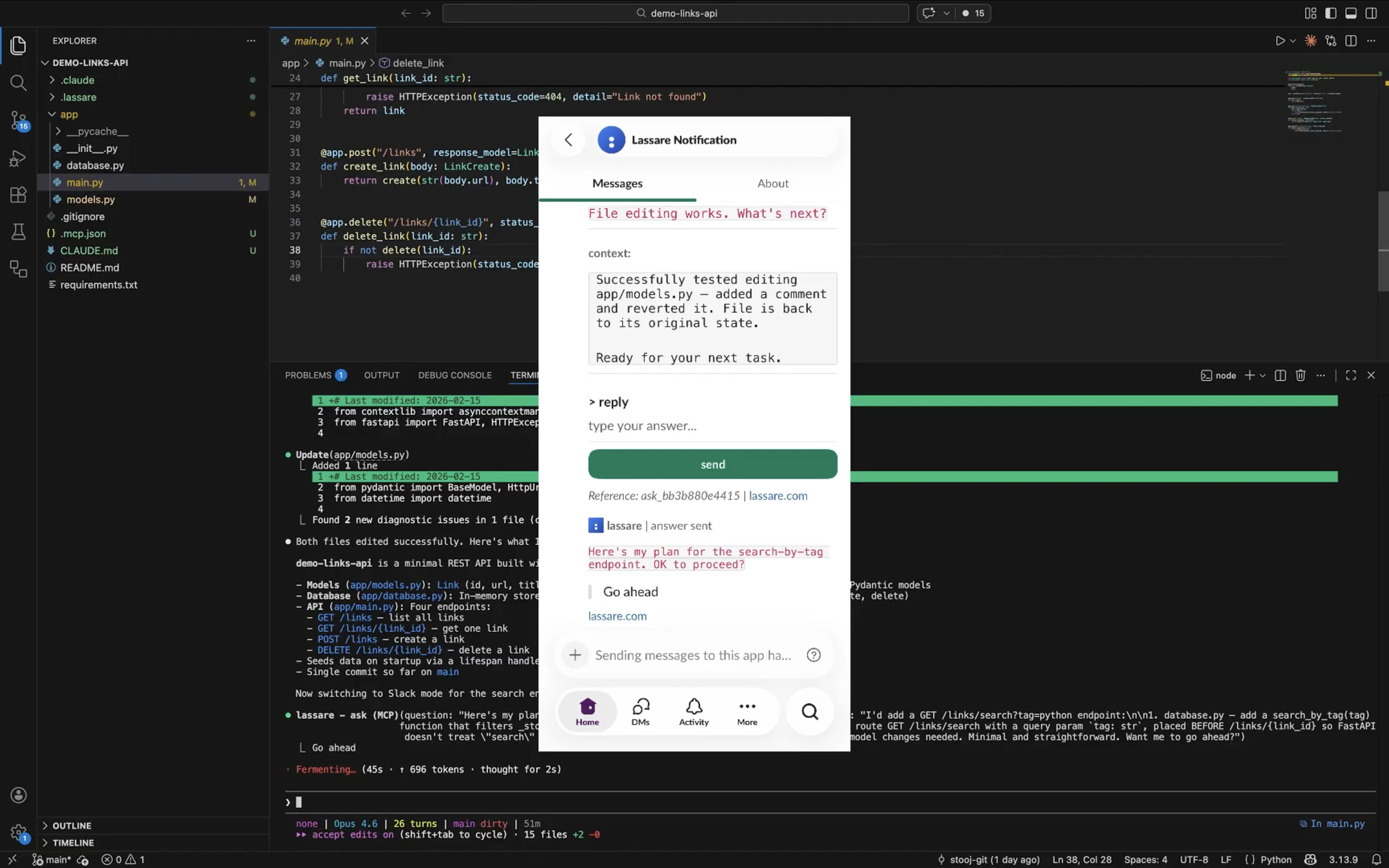Open Activity in the Lassare app nav
Viewport: 1389px width, 868px height.
coord(693,711)
